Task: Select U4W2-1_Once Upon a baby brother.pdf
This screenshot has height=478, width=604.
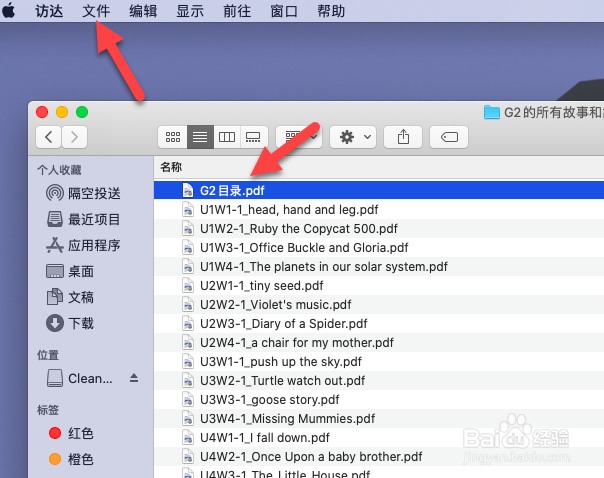Action: (379, 456)
